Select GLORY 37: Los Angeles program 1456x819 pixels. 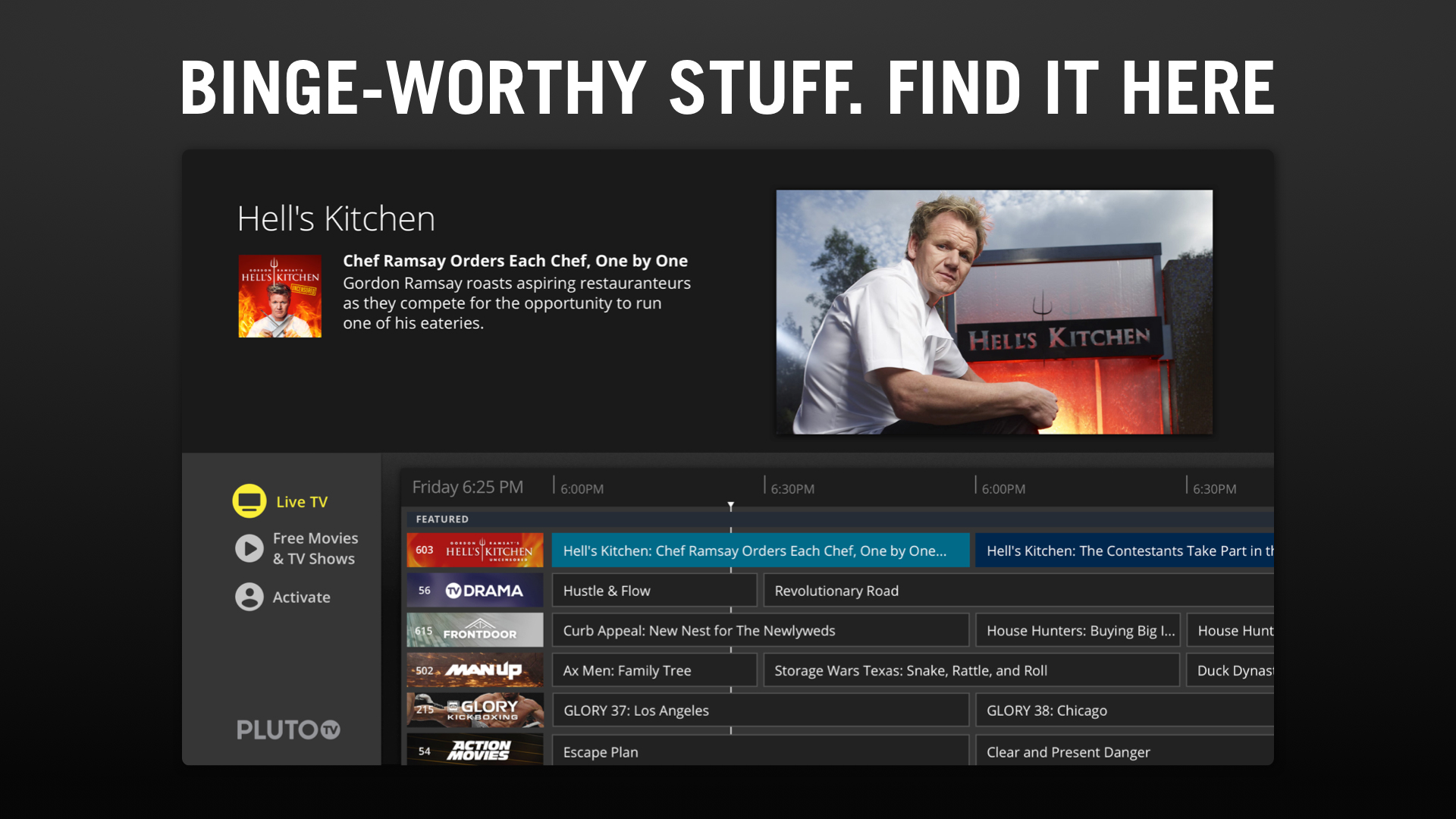click(x=761, y=711)
